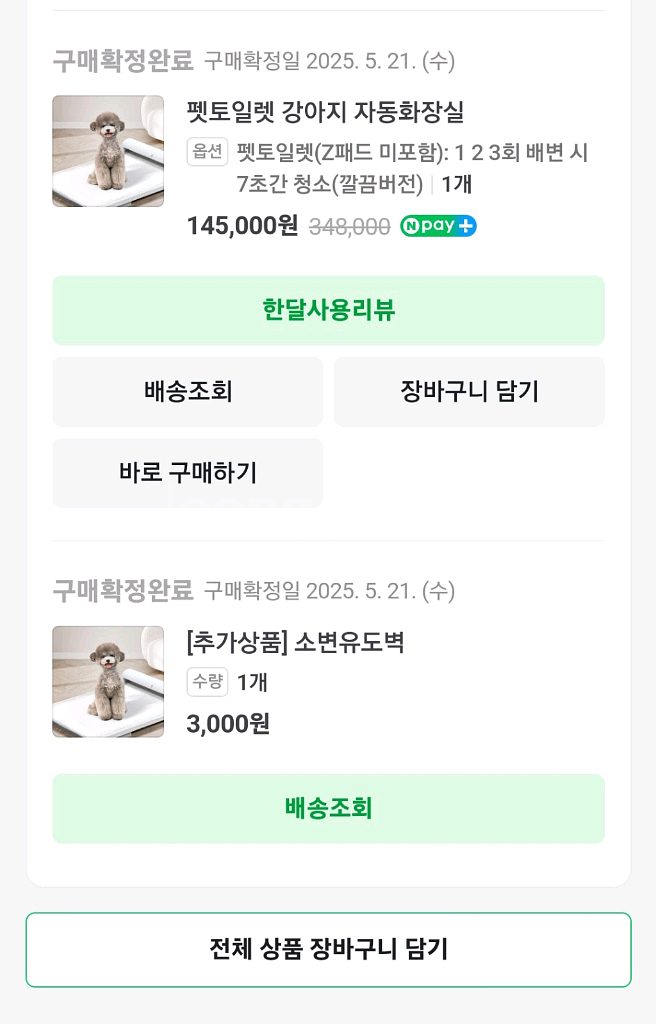Tap 구매확정완료 status above 펫토일렛 item

tap(122, 61)
